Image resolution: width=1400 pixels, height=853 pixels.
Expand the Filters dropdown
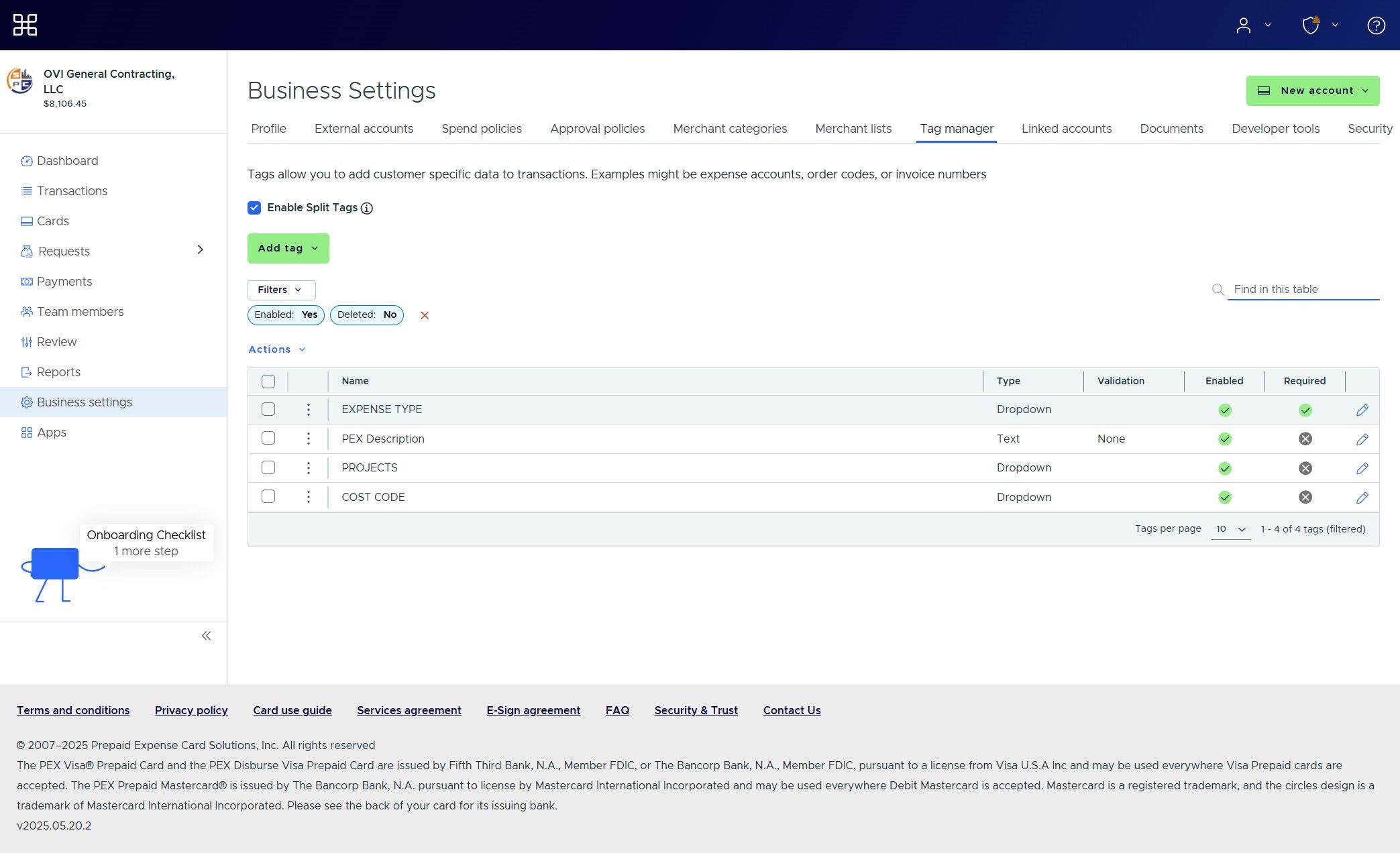[x=280, y=290]
